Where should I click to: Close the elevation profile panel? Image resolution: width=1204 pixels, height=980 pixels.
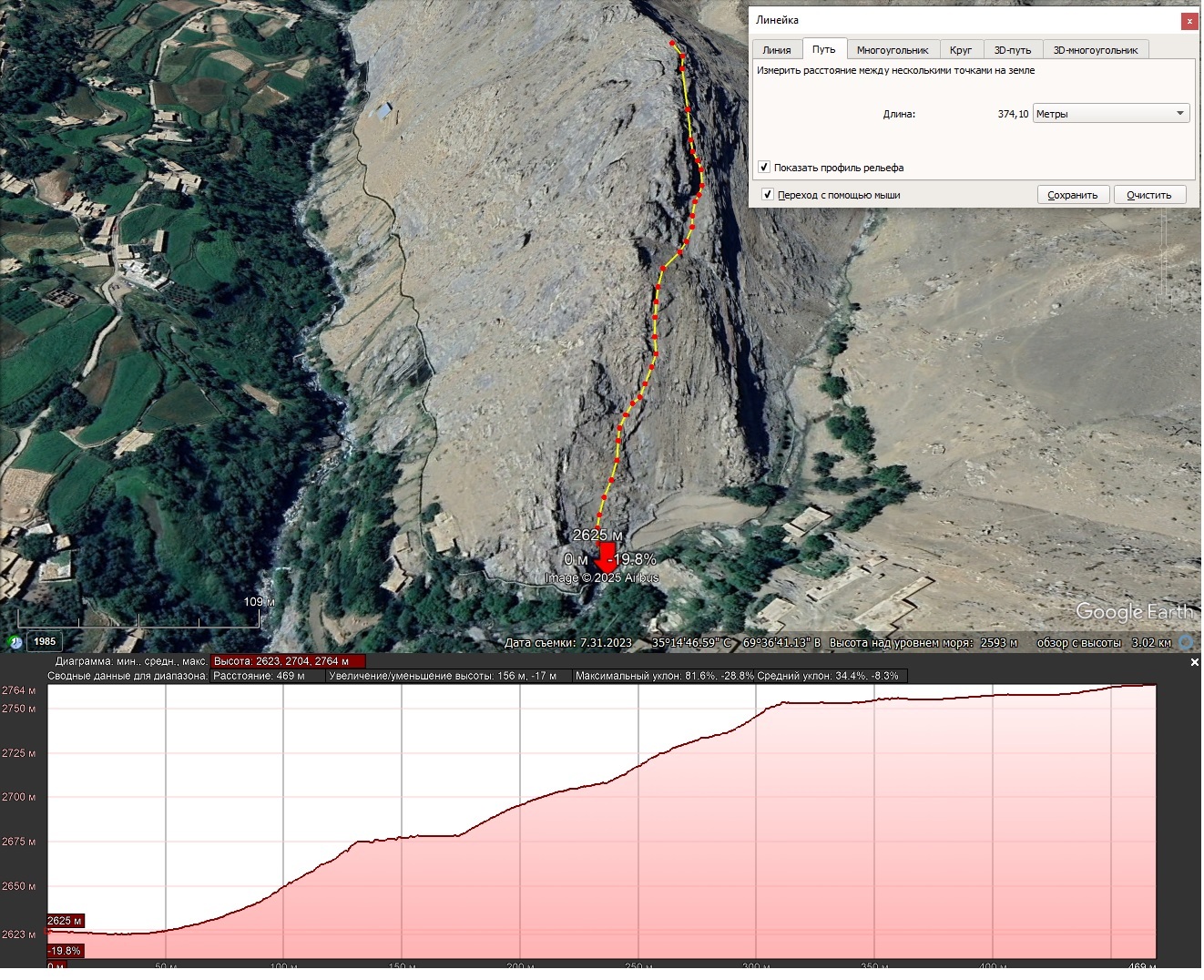pyautogui.click(x=1195, y=662)
